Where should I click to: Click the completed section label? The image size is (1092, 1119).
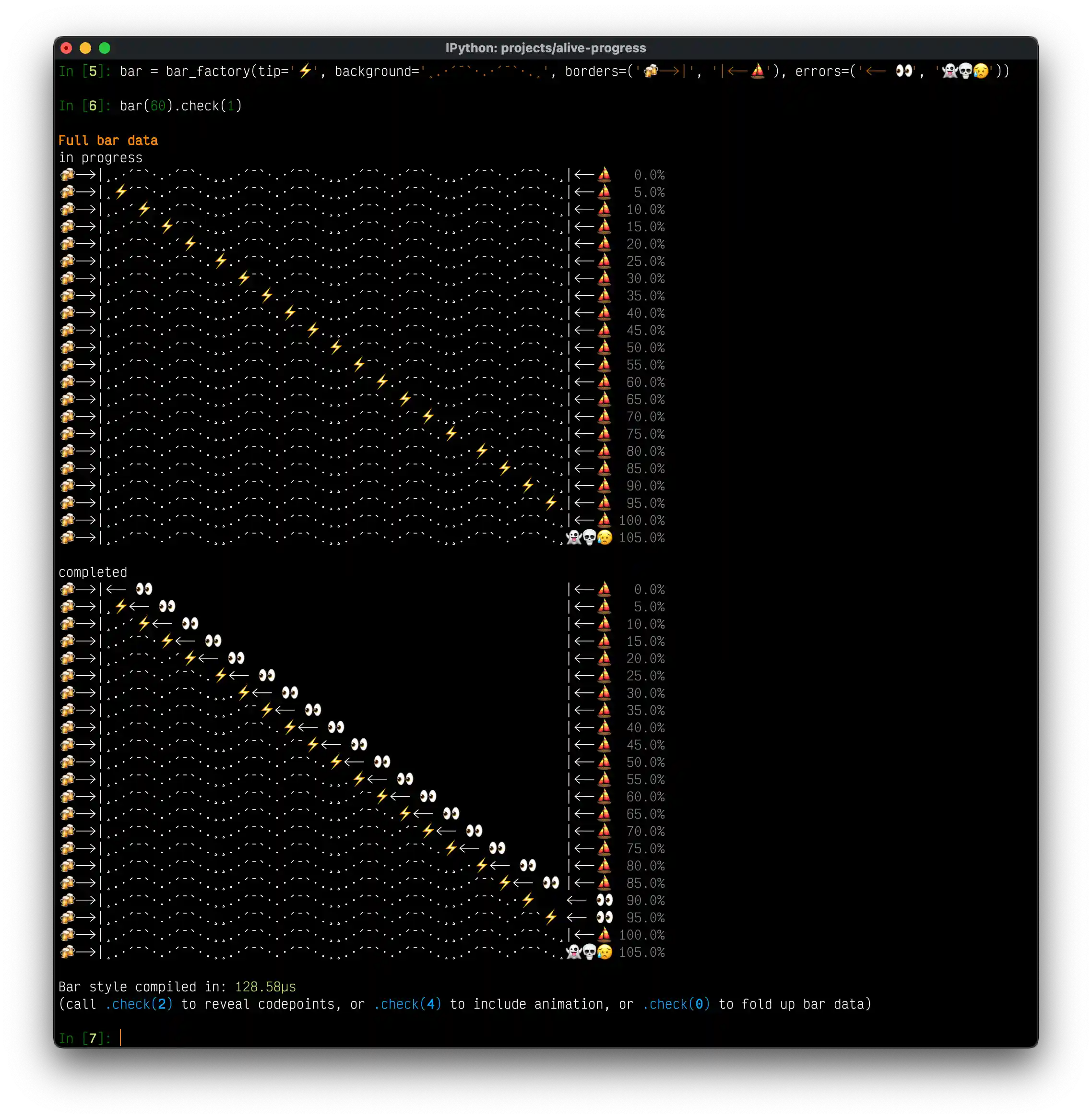point(93,572)
